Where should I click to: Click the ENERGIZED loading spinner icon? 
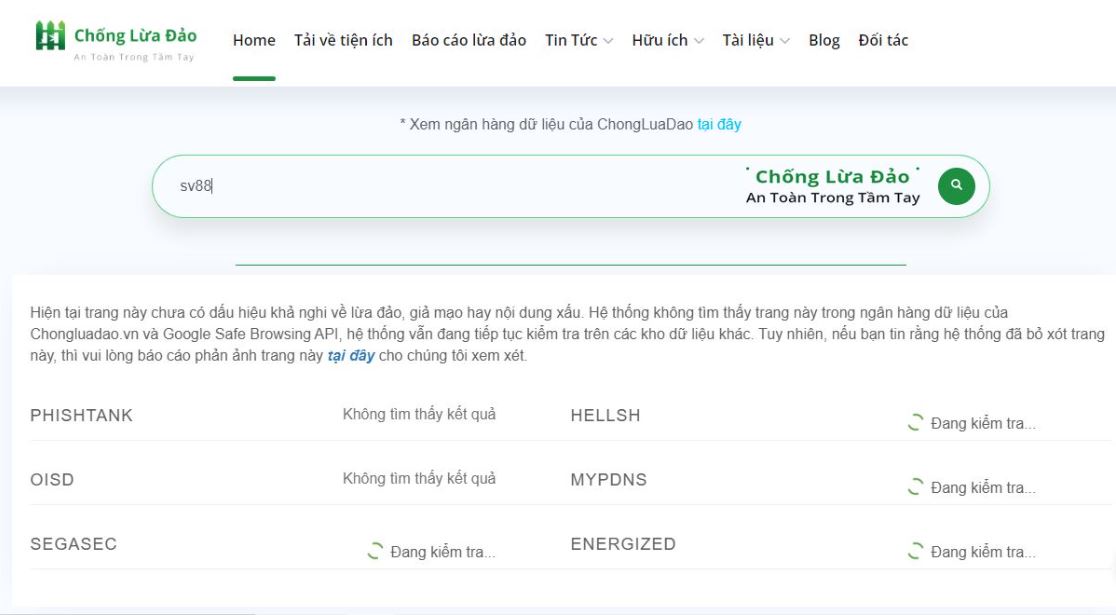[914, 551]
